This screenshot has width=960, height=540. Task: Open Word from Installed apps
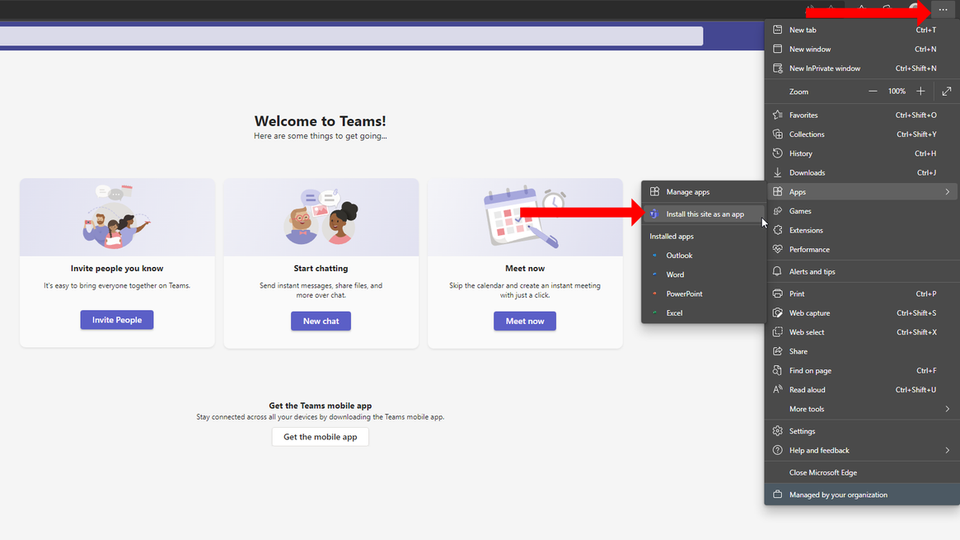[703, 274]
